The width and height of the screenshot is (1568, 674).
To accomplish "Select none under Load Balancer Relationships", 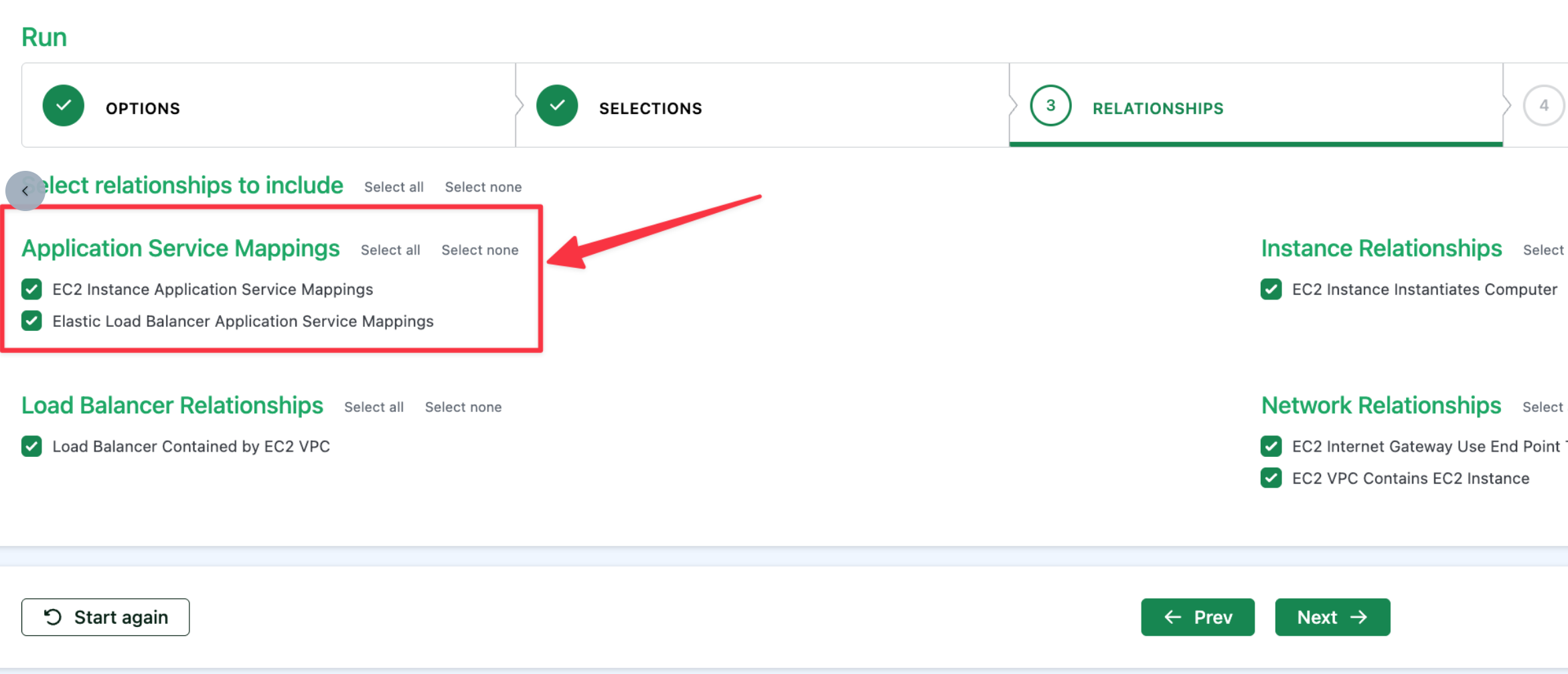I will click(463, 407).
